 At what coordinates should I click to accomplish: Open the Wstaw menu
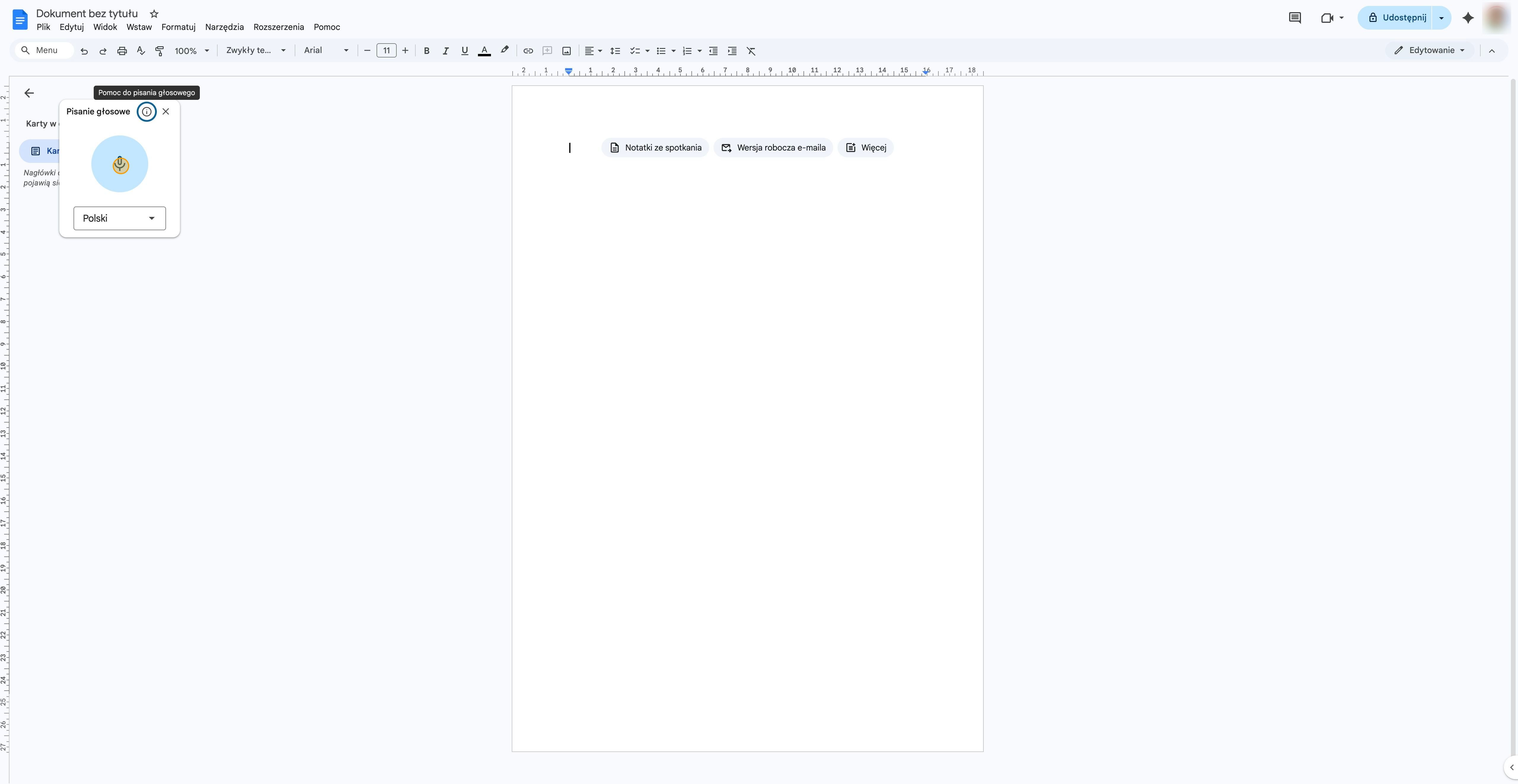(139, 27)
